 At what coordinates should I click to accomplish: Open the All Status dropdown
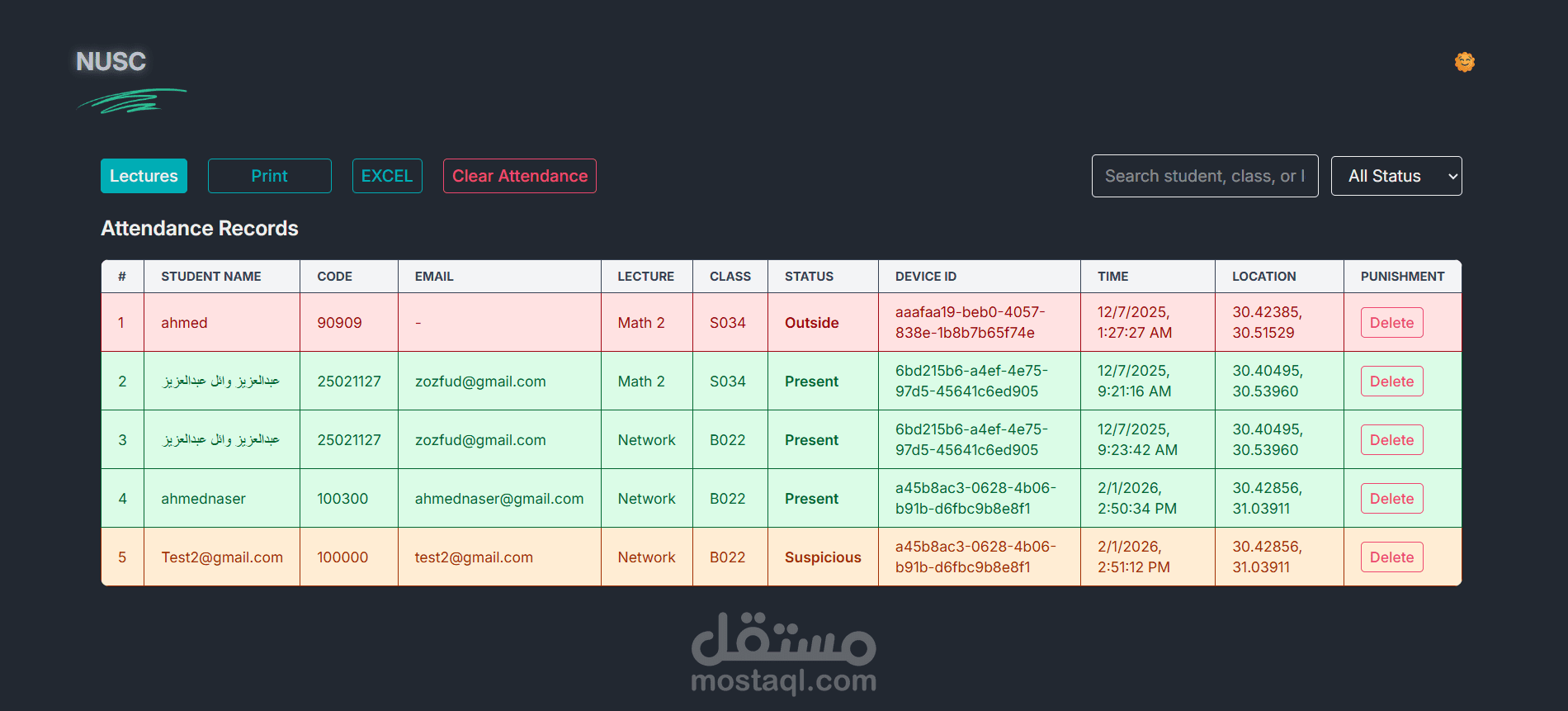[1396, 176]
